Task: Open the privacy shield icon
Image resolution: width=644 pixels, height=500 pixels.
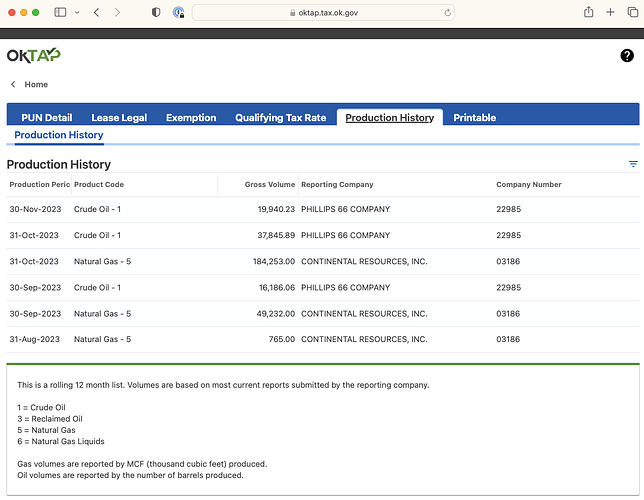Action: click(x=156, y=12)
